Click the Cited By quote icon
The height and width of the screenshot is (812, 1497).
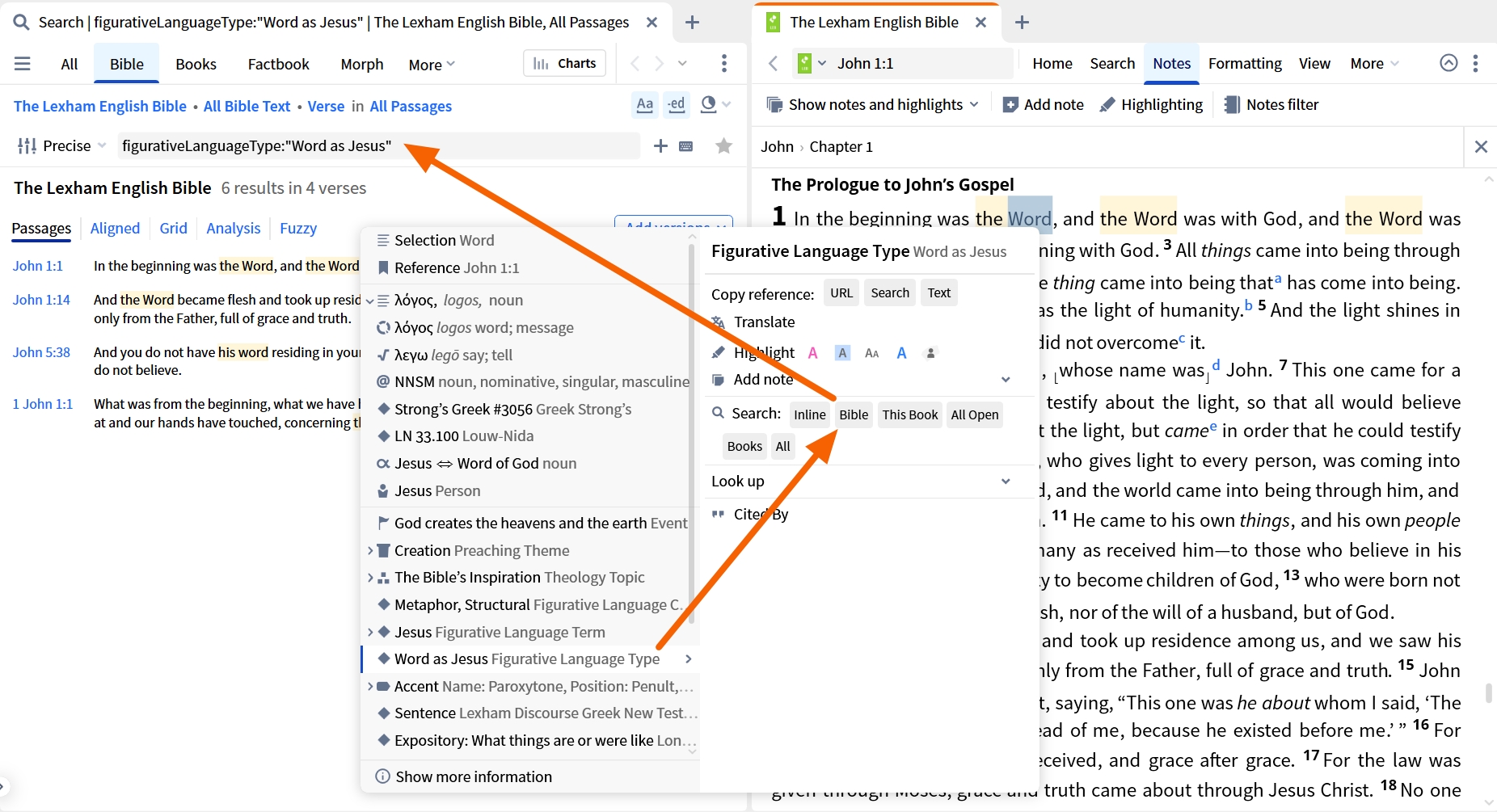pos(718,514)
